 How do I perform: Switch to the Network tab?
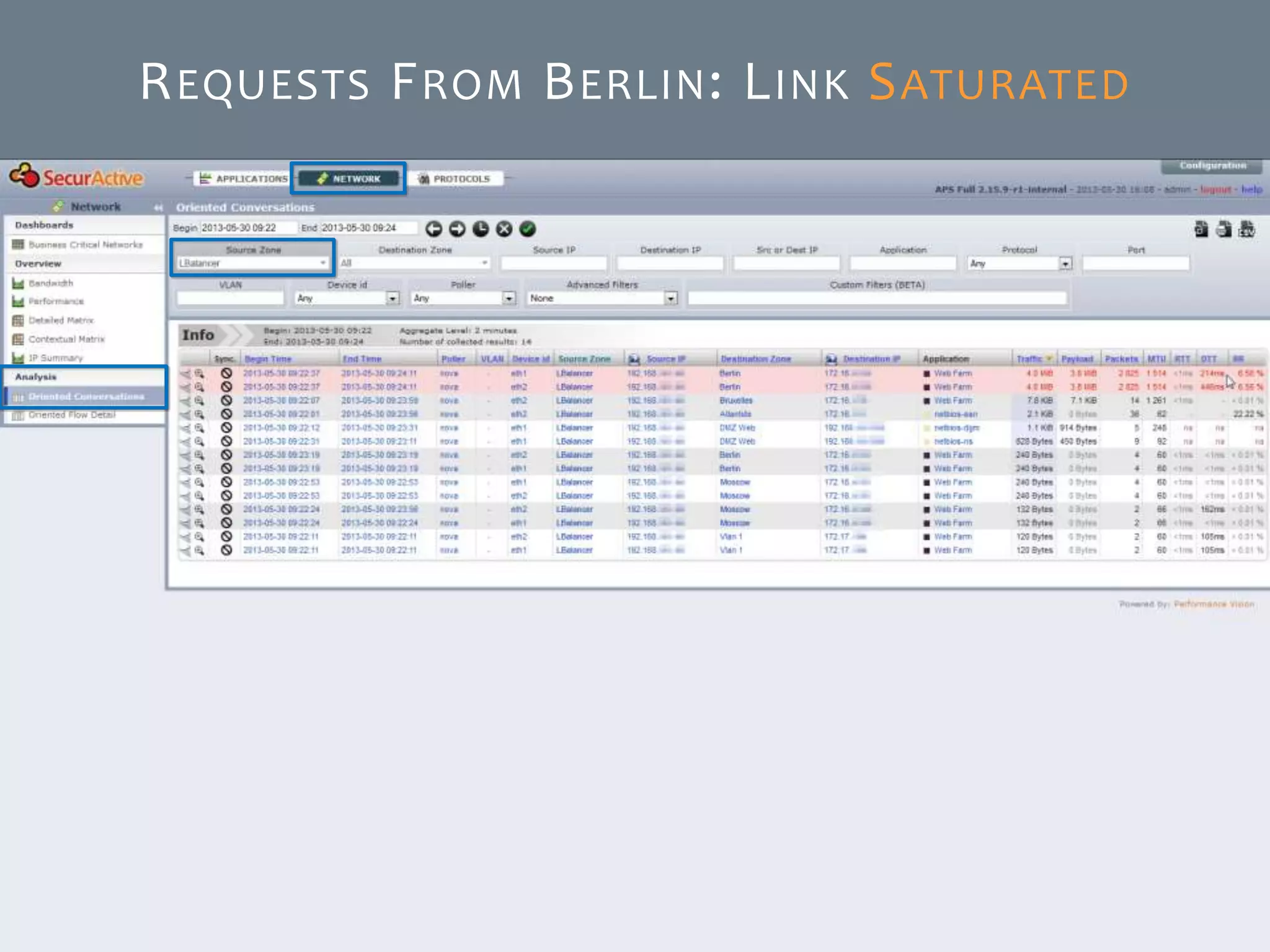coord(349,178)
